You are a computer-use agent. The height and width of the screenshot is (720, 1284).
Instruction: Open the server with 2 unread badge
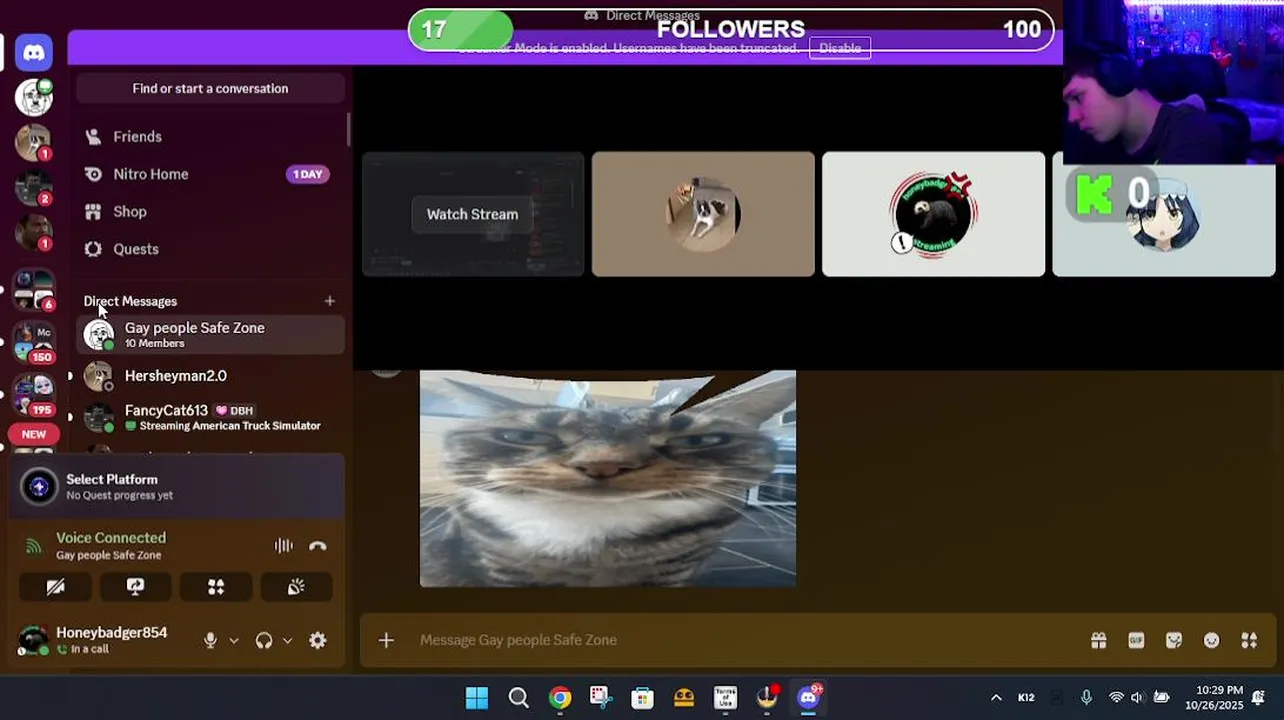[x=34, y=187]
